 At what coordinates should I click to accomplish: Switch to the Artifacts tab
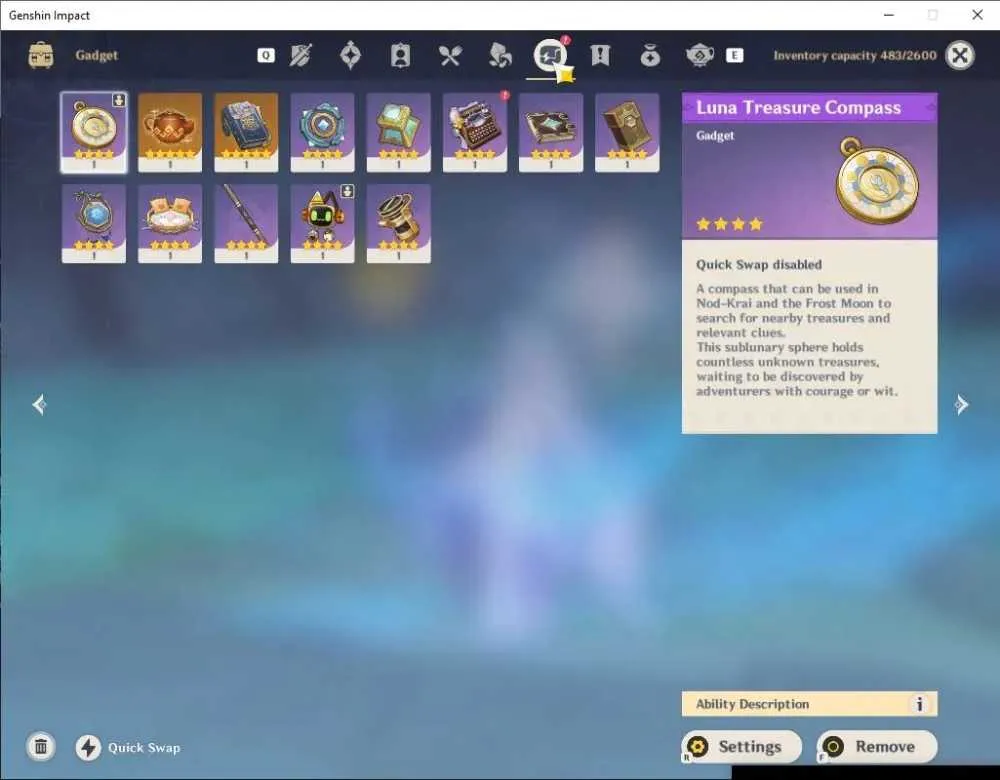coord(350,55)
